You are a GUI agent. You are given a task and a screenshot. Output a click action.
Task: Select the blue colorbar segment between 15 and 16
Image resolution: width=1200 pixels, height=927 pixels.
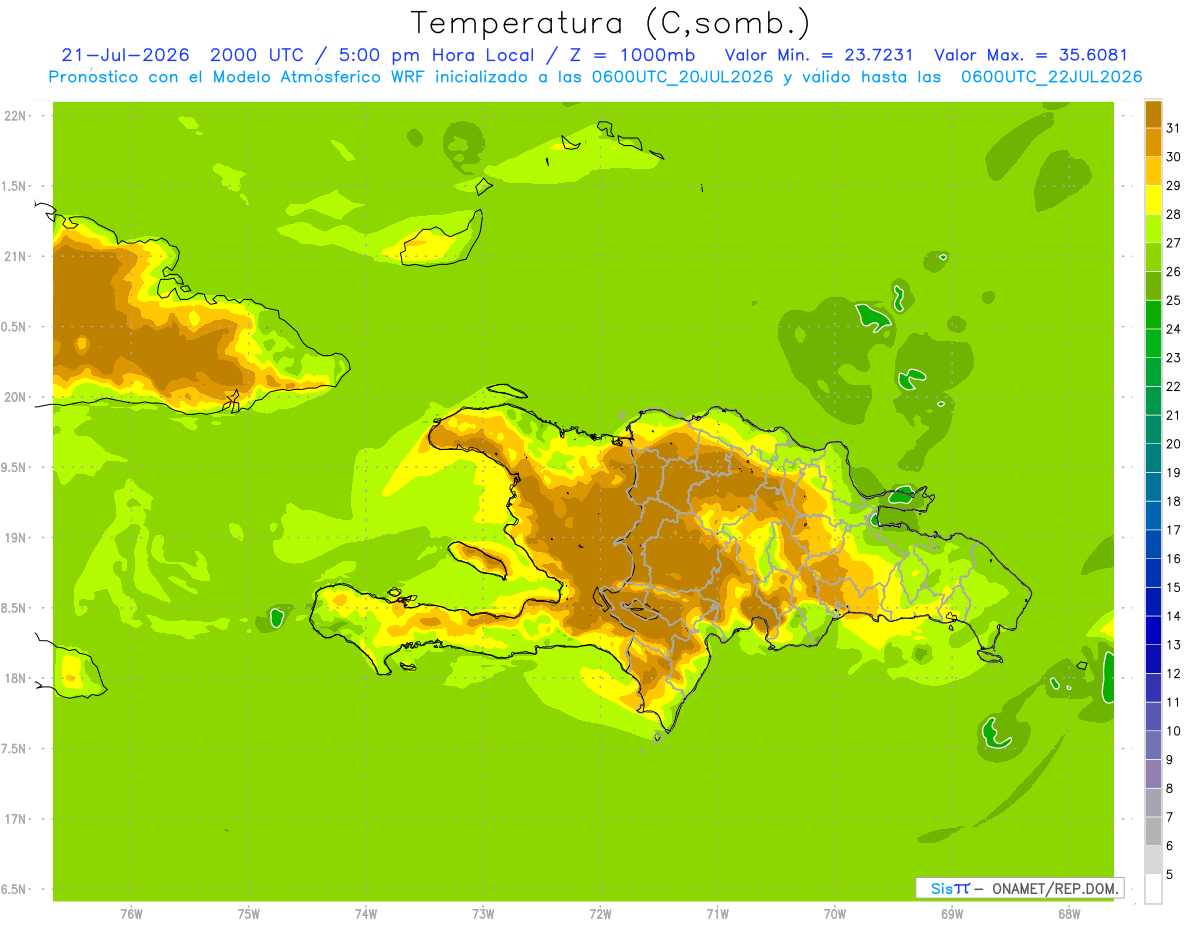(x=1153, y=573)
